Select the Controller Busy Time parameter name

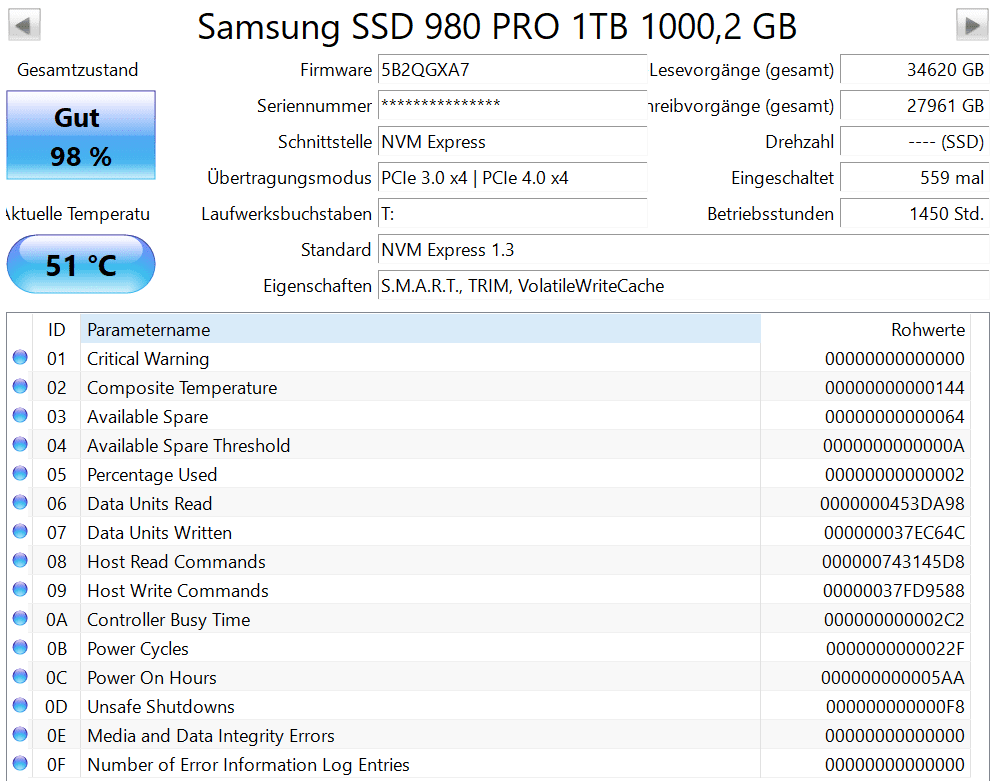click(x=169, y=621)
